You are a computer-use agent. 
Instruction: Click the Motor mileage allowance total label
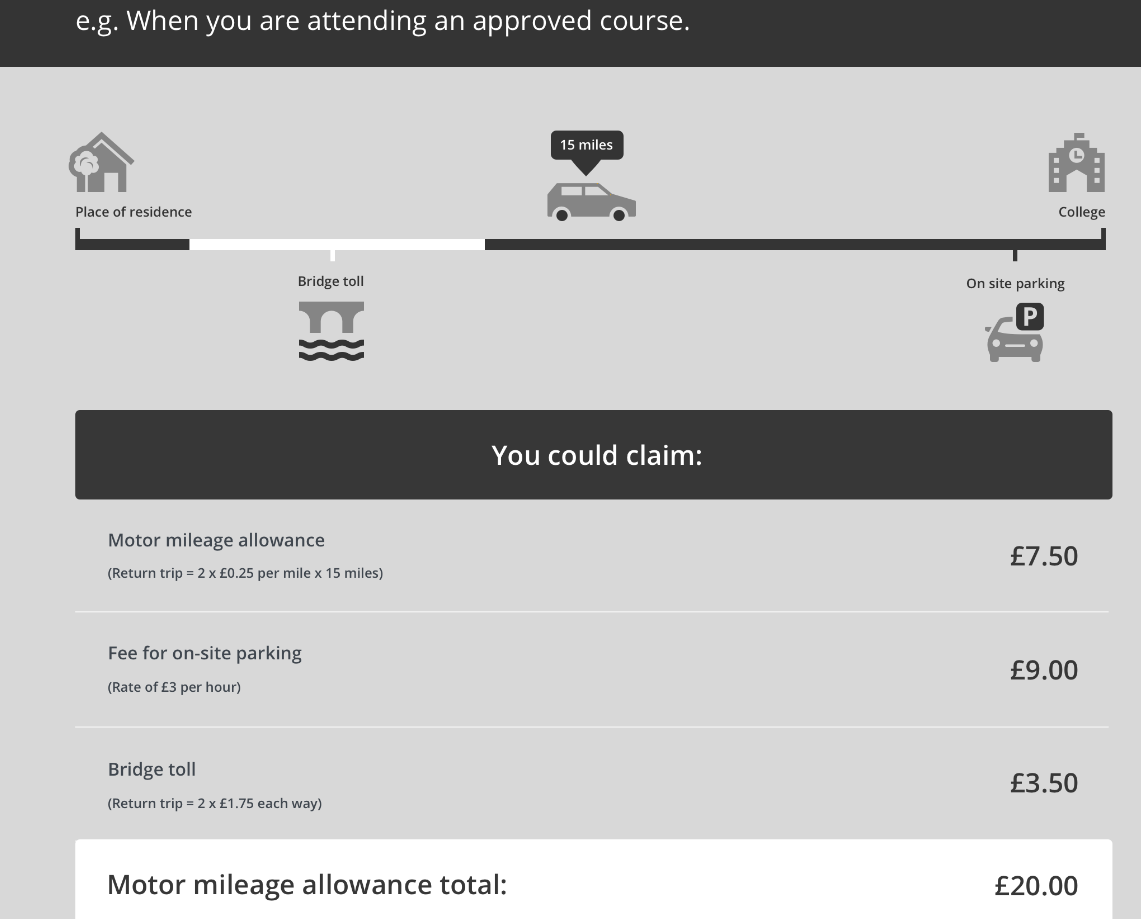click(x=307, y=885)
